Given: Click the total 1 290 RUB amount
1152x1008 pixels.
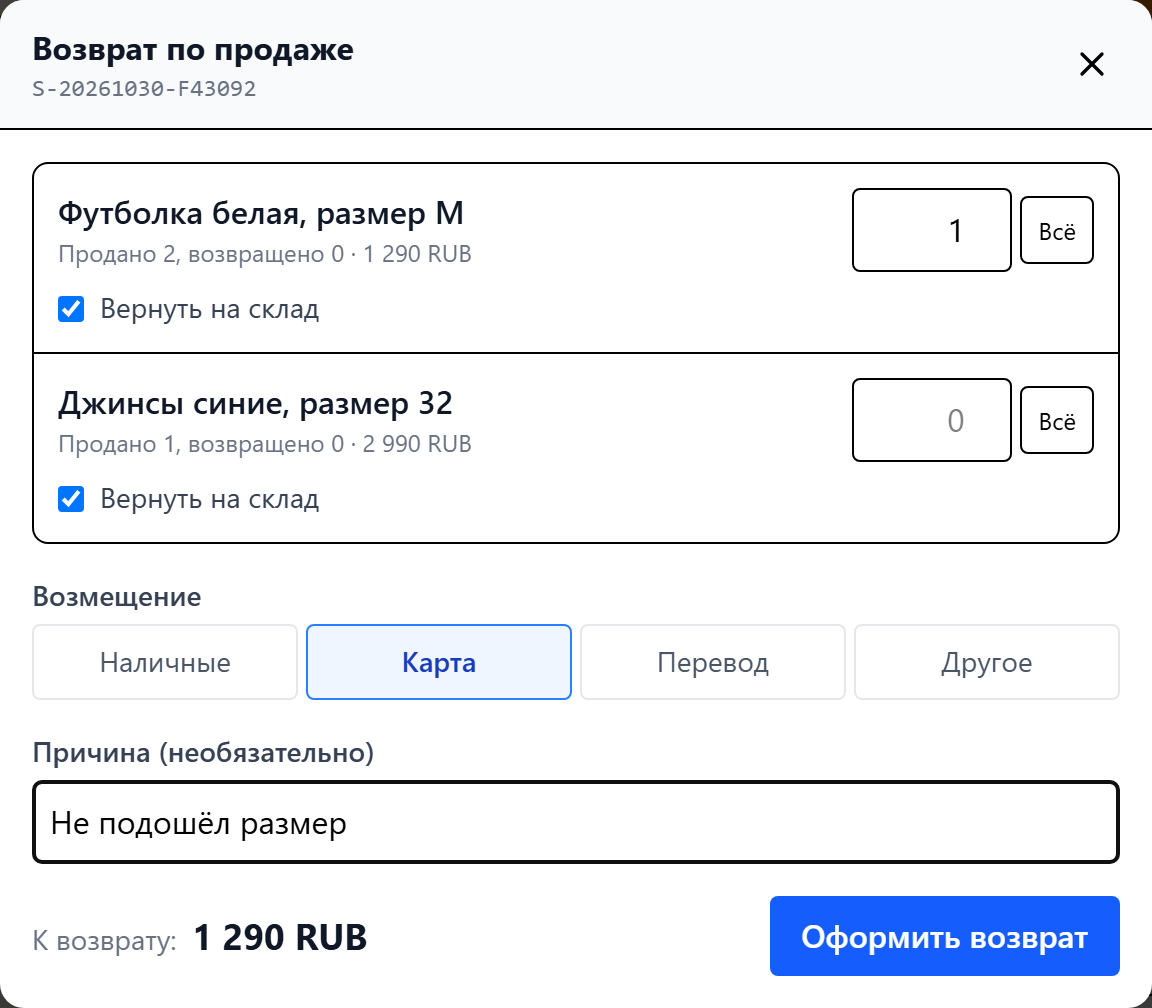Looking at the screenshot, I should click(x=280, y=937).
